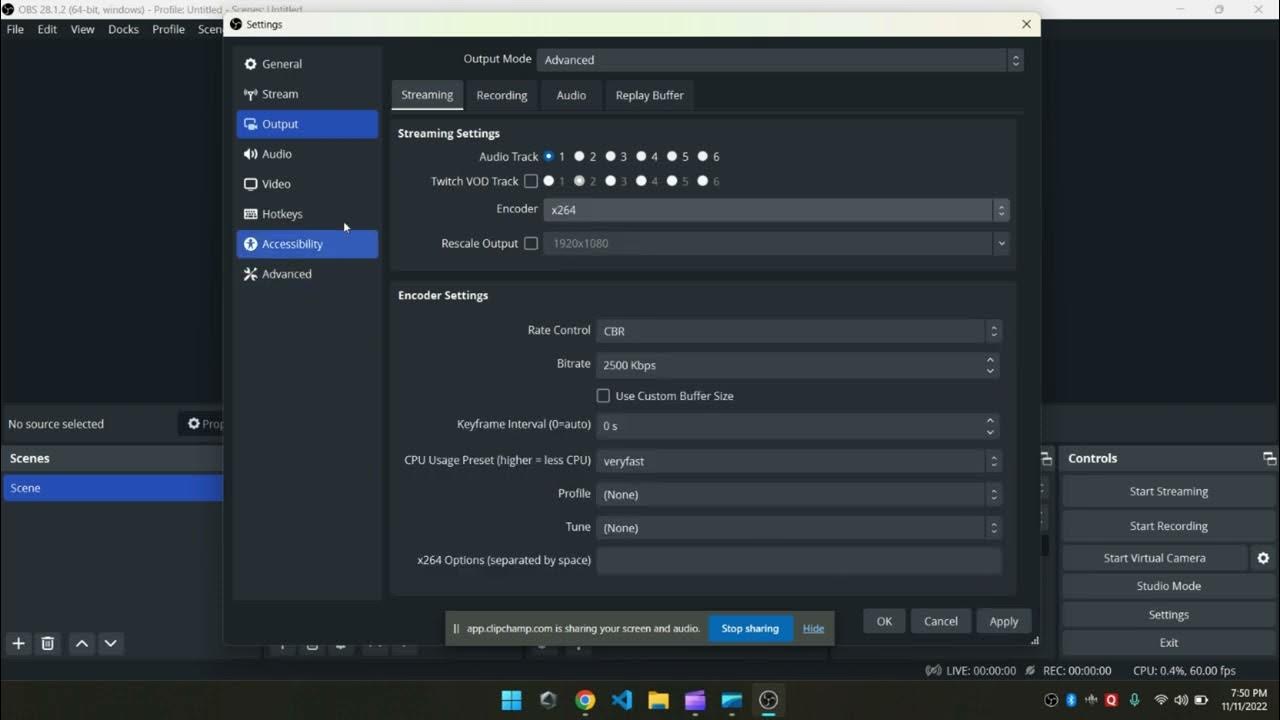Viewport: 1280px width, 720px height.
Task: Open Google Chrome from the taskbar
Action: point(585,700)
